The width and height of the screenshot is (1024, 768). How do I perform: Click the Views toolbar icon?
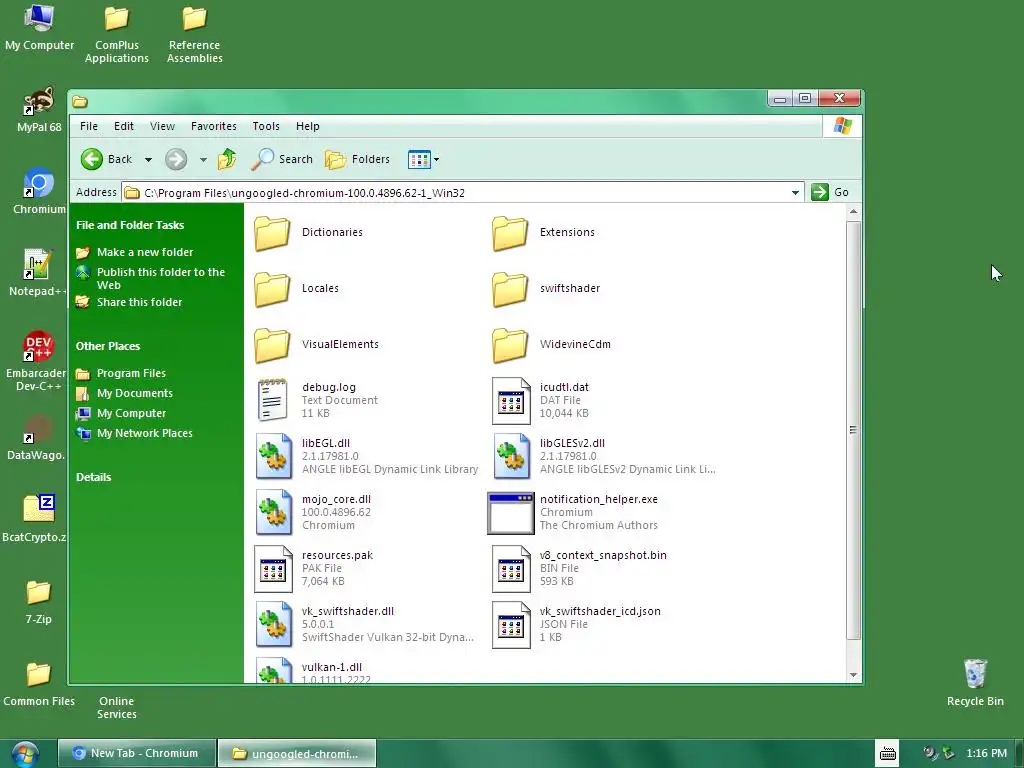(419, 159)
